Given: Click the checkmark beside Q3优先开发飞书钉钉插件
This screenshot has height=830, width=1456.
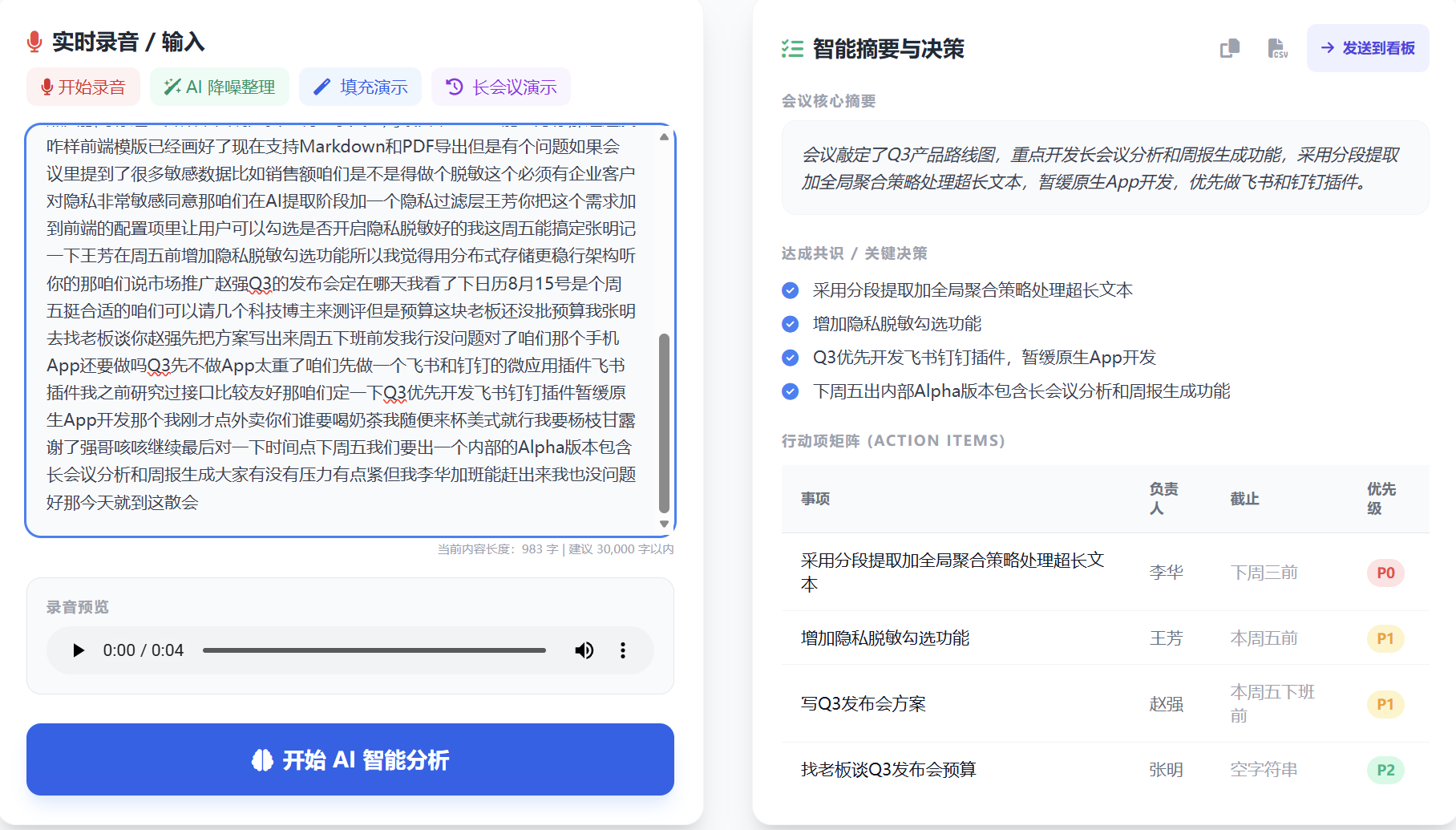Looking at the screenshot, I should [x=791, y=358].
